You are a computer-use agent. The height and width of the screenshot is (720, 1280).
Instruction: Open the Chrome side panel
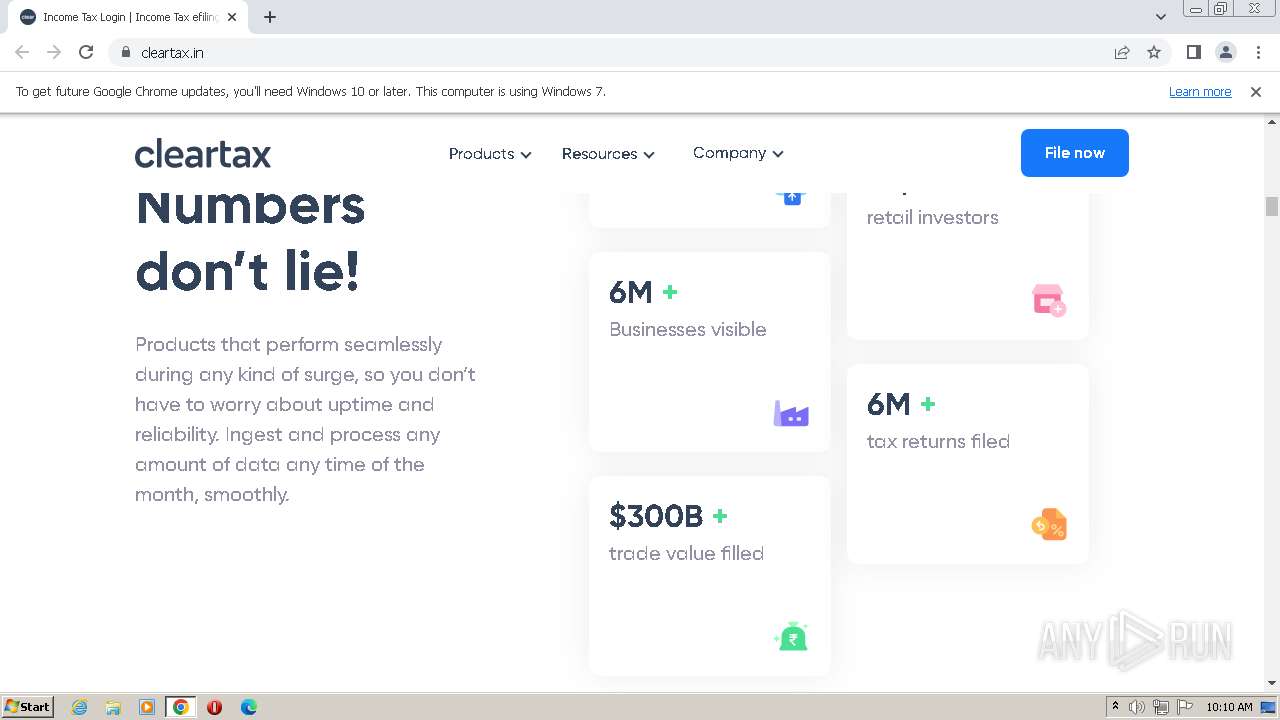[x=1193, y=52]
